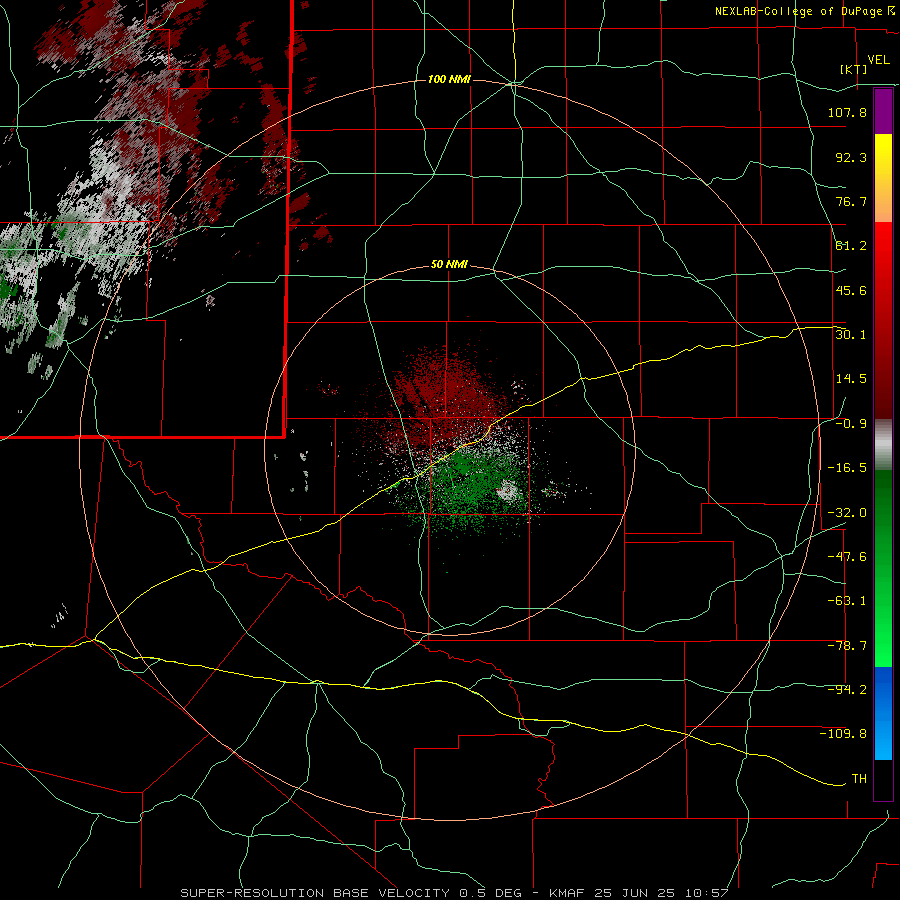
Task: Click the blue segment of the color bar
Action: click(x=883, y=713)
